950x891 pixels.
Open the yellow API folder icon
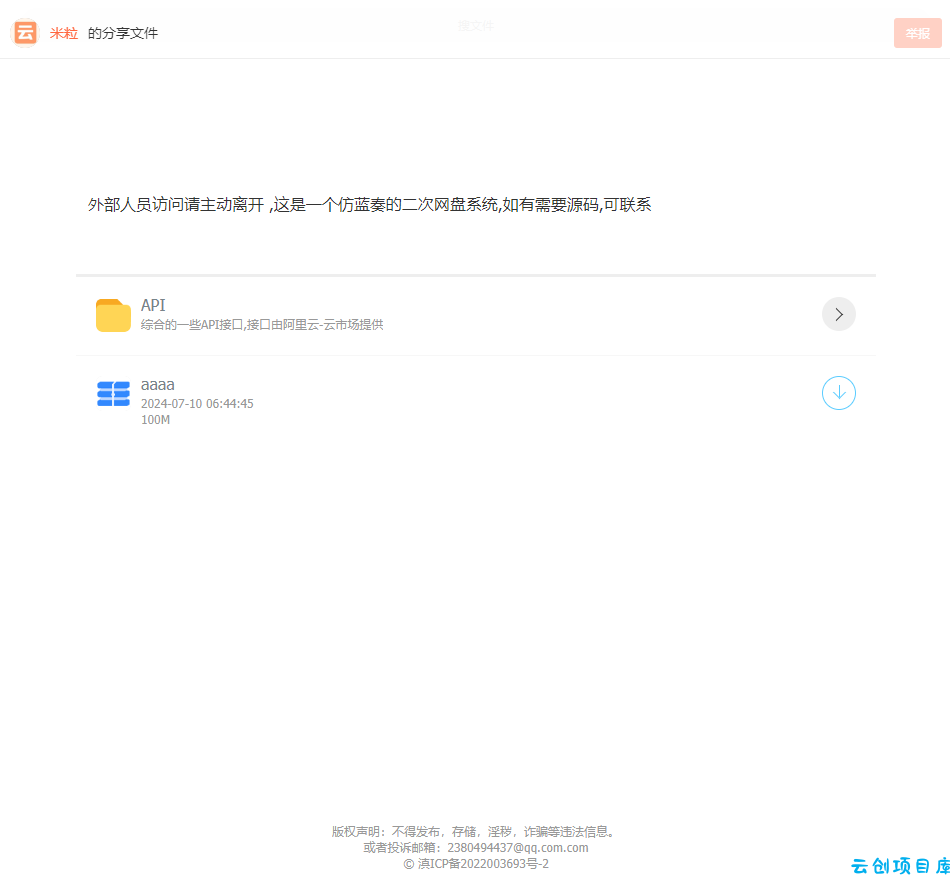click(113, 315)
